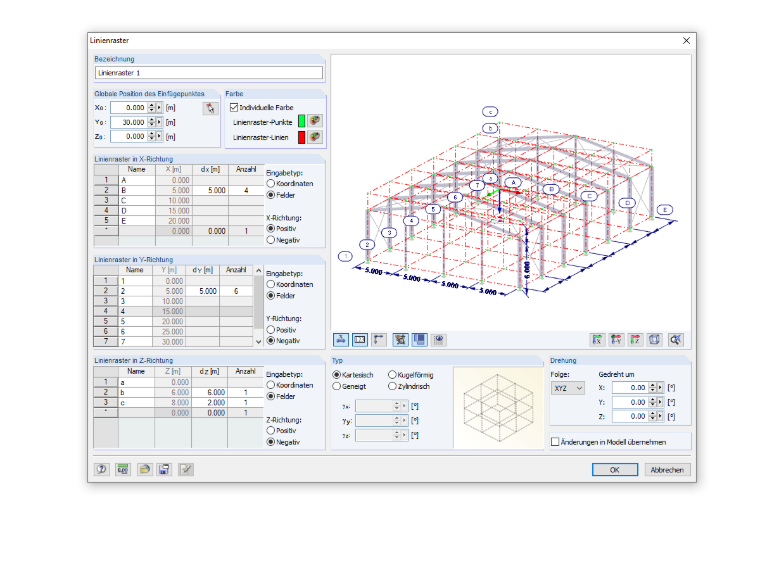Select Koordinaten for X-Richtung Eingabetyp
This screenshot has width=760, height=570.
[x=271, y=184]
